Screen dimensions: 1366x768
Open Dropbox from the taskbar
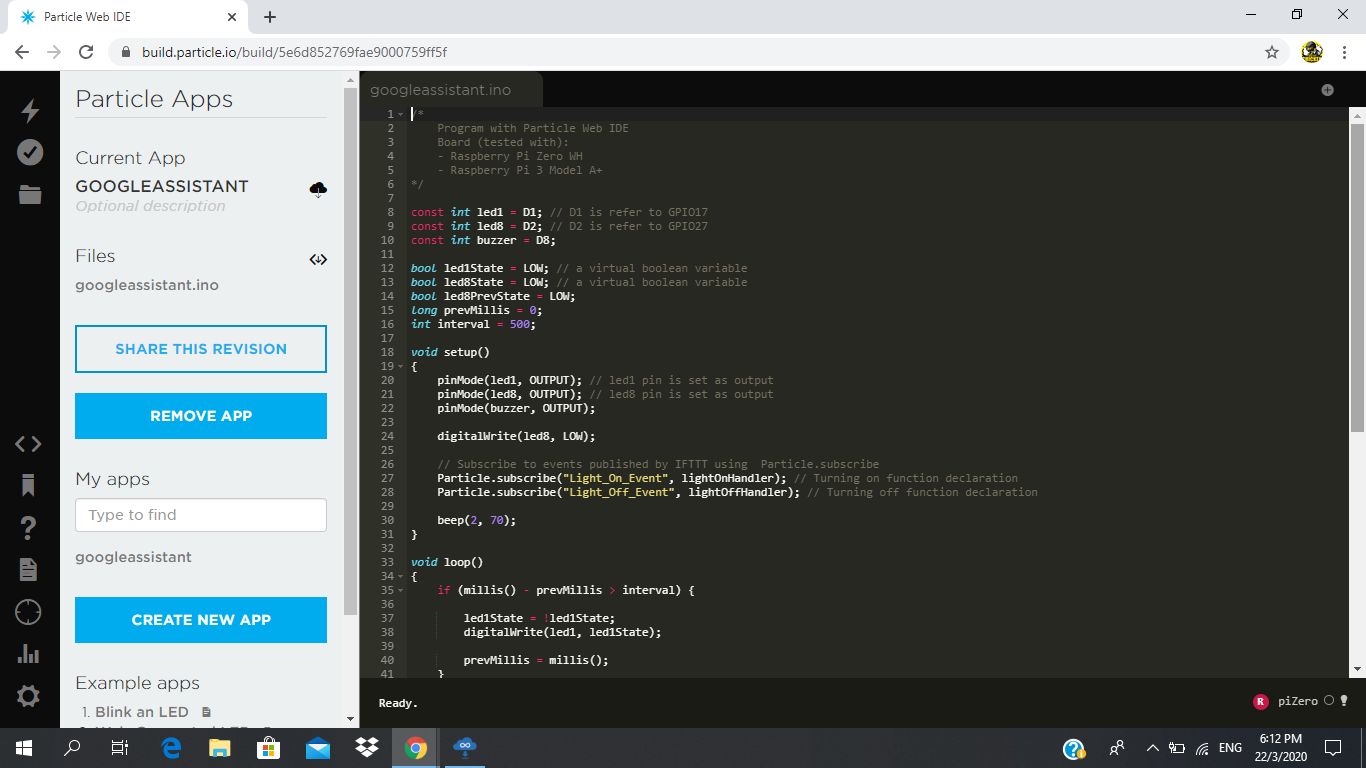pyautogui.click(x=367, y=747)
